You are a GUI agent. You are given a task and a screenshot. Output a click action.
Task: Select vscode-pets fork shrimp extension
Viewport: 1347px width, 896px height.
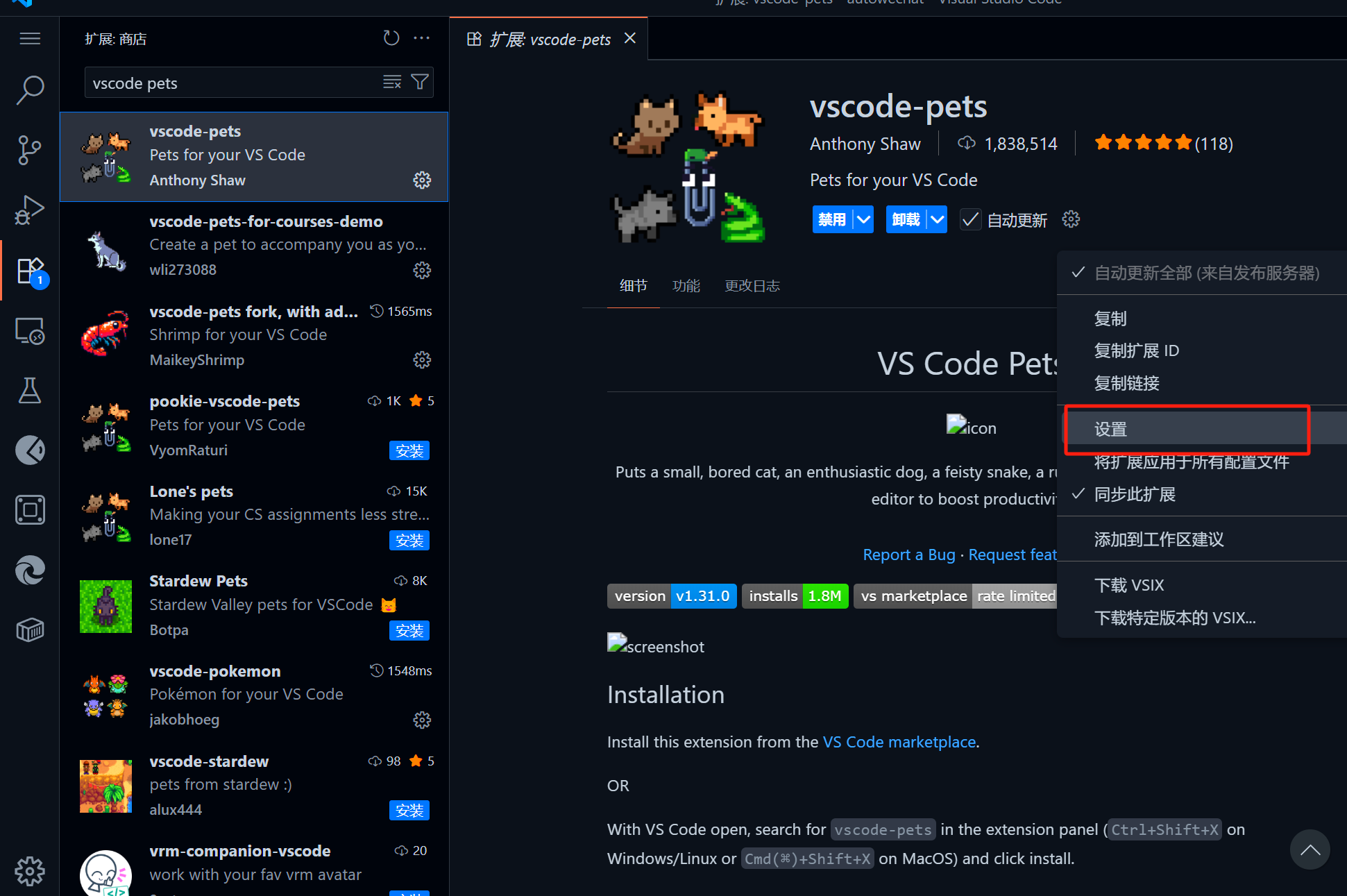pyautogui.click(x=254, y=337)
